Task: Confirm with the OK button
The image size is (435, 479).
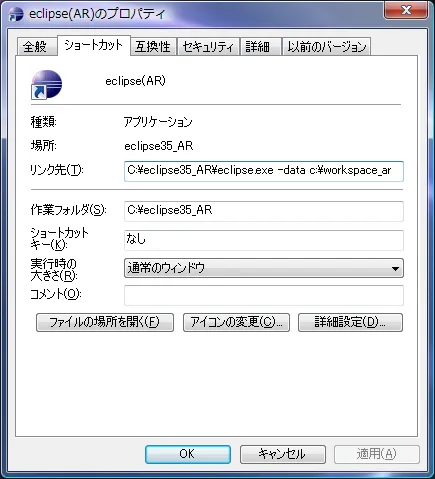Action: [x=188, y=454]
